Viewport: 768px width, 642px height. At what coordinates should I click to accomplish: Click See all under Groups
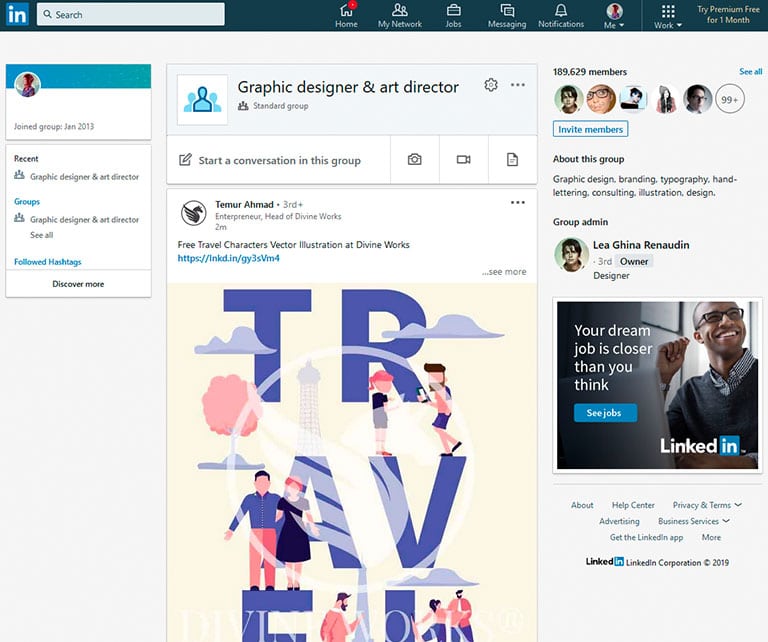click(42, 235)
